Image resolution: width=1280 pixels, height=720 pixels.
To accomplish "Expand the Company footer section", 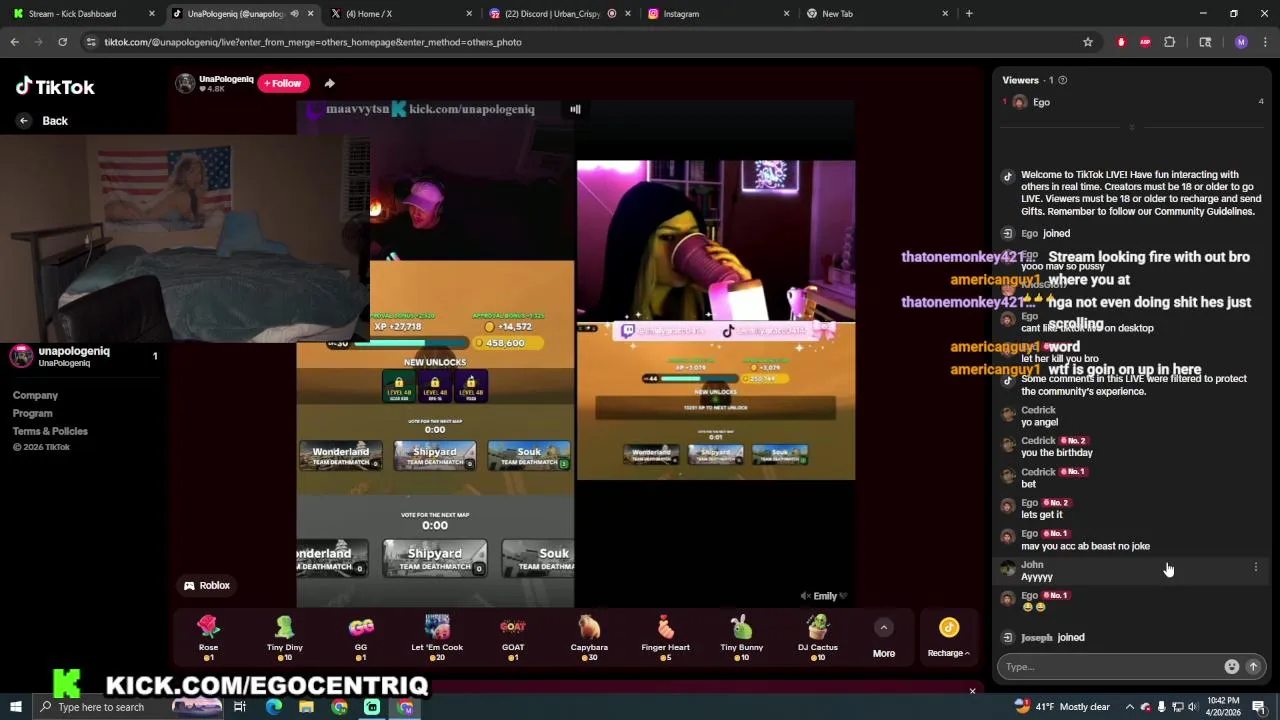I will coord(35,395).
